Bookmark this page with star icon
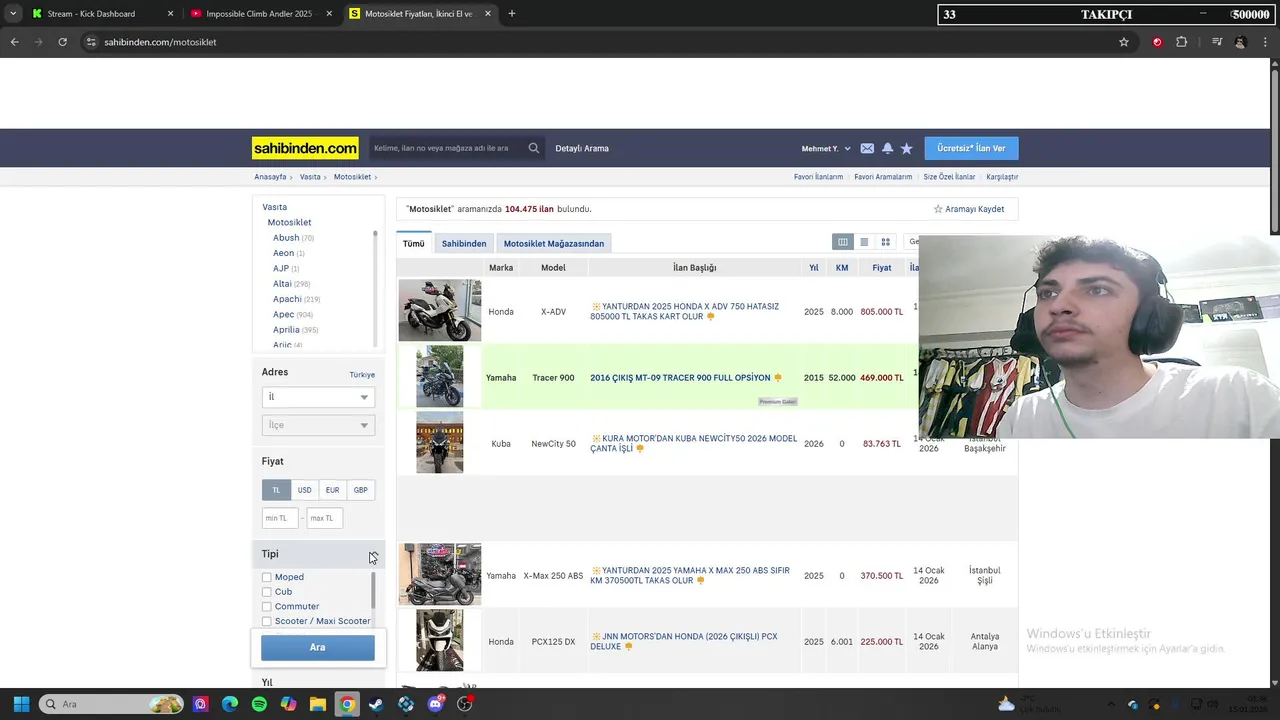Image resolution: width=1280 pixels, height=720 pixels. pos(1124,42)
